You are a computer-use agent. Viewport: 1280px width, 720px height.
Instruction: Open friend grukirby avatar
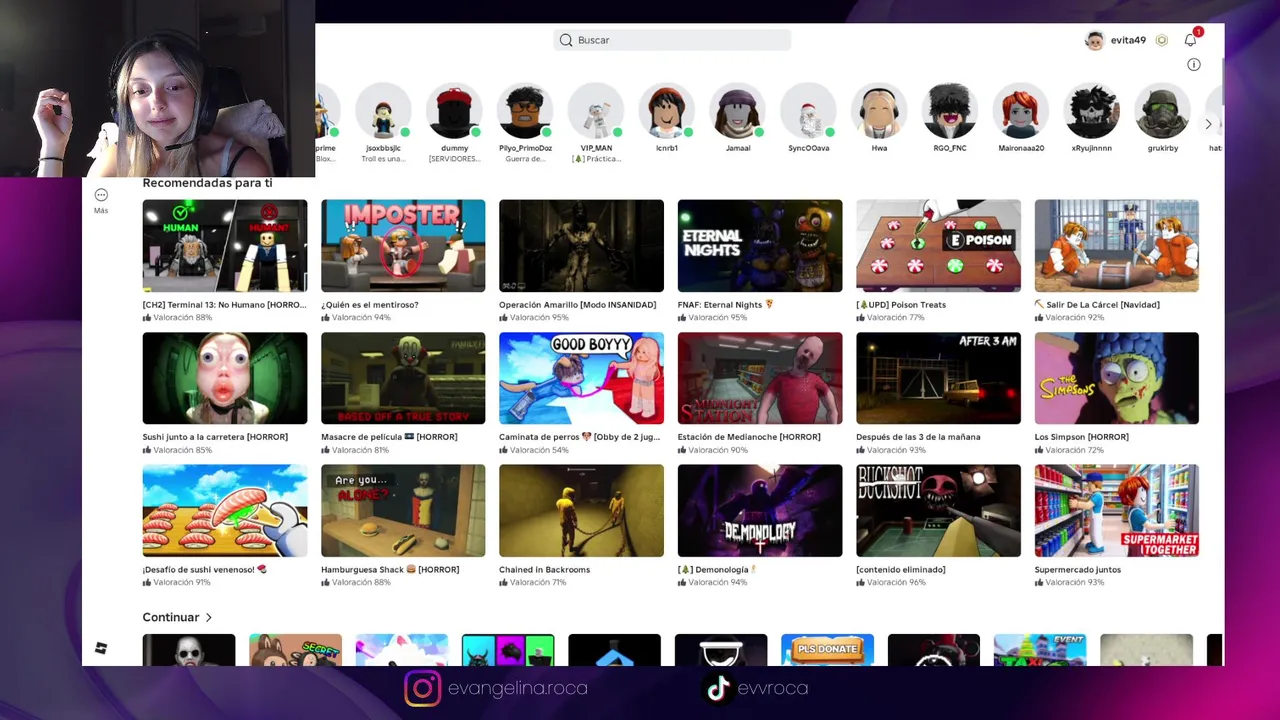tap(1163, 111)
